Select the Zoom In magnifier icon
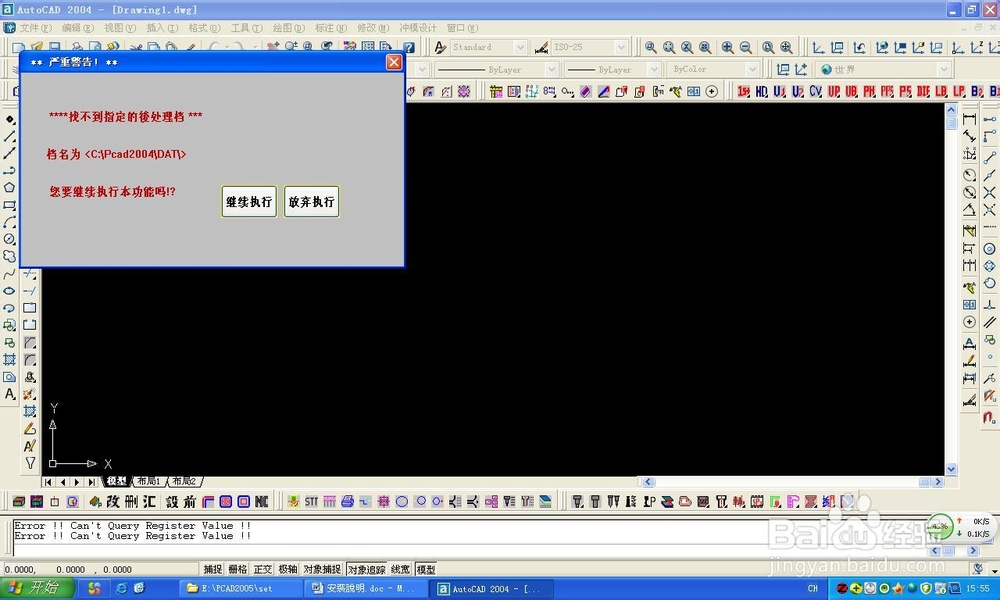 (727, 47)
